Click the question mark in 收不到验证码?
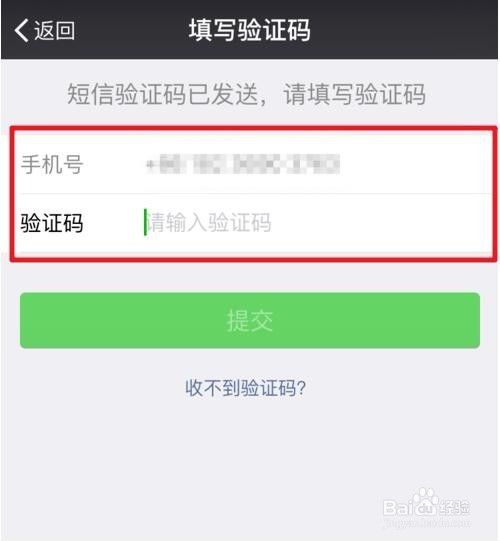Image resolution: width=500 pixels, height=541 pixels. click(x=301, y=388)
